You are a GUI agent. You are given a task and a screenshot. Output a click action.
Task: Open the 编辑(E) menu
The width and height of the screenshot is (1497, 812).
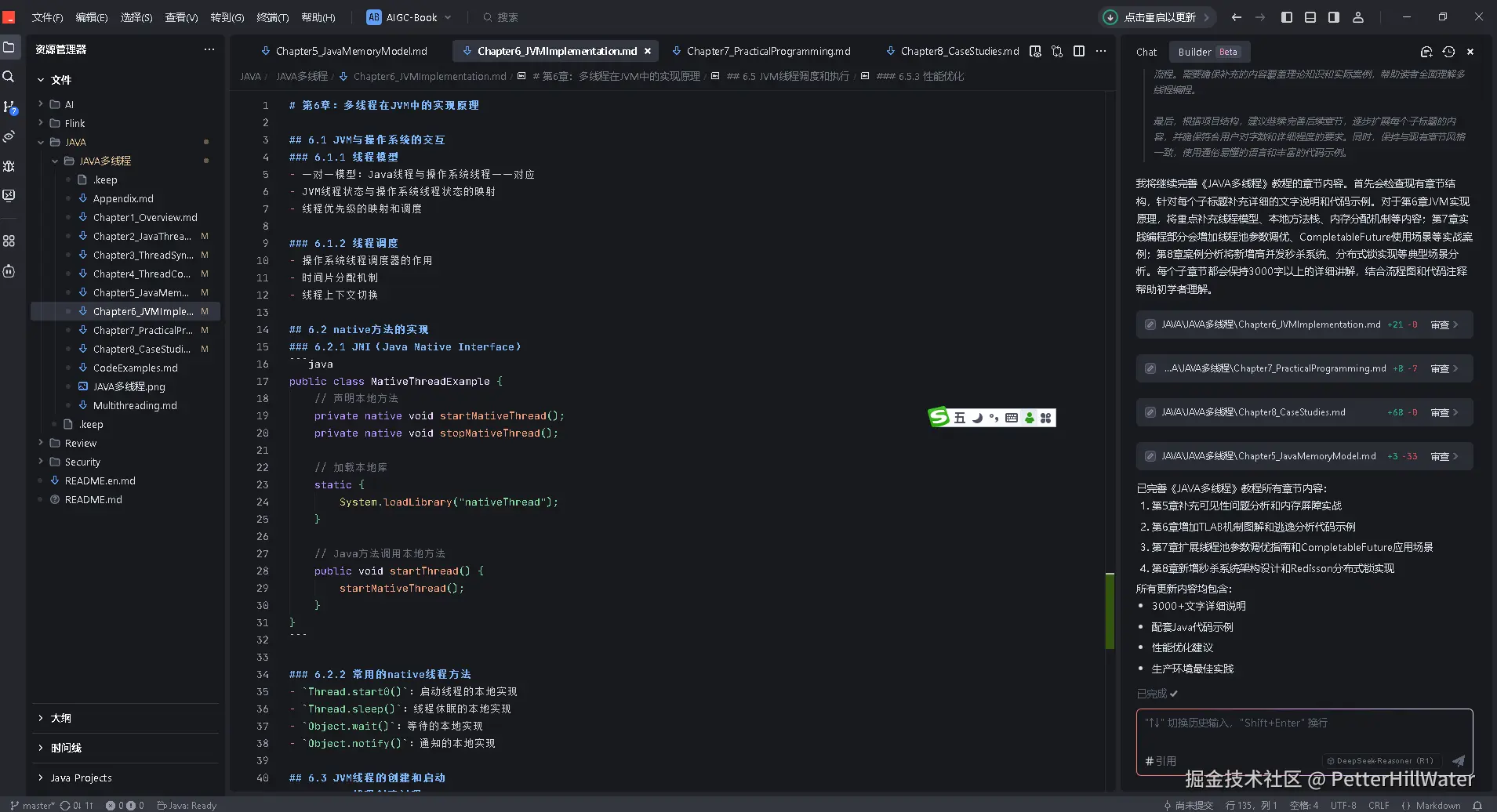pyautogui.click(x=92, y=17)
